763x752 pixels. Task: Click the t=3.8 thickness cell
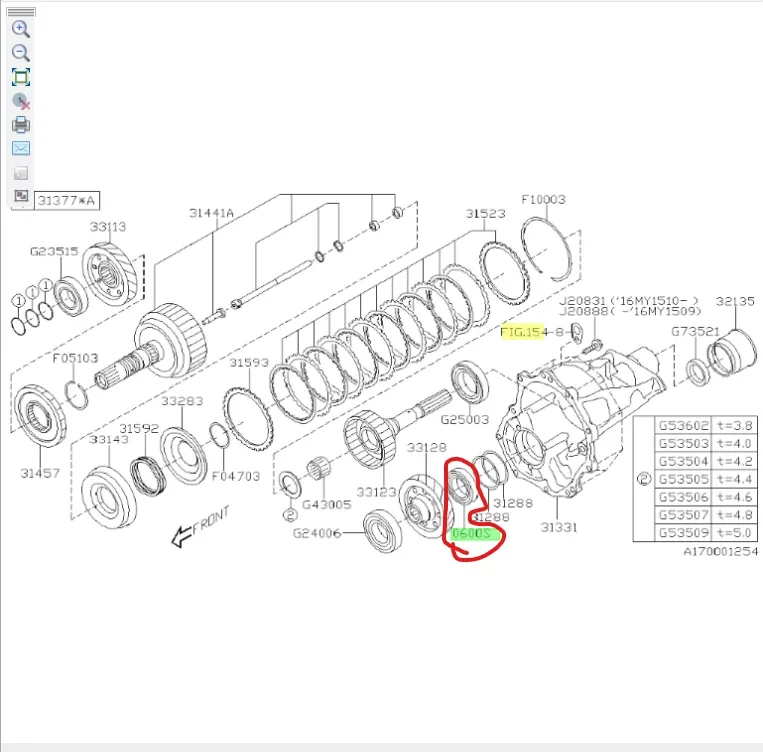734,426
